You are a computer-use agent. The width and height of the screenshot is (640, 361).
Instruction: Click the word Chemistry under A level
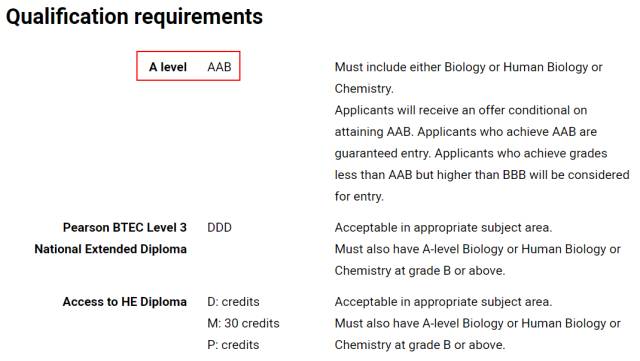click(x=364, y=89)
